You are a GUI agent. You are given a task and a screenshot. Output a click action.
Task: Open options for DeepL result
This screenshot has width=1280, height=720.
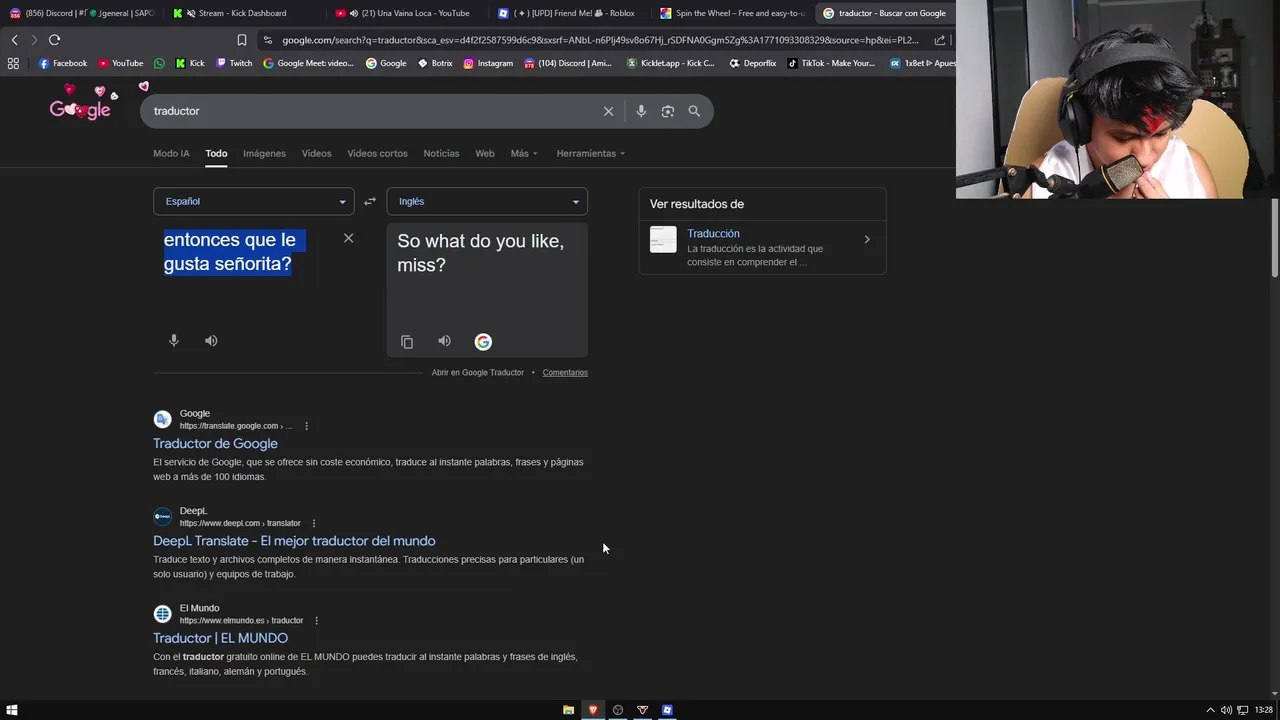(x=313, y=523)
